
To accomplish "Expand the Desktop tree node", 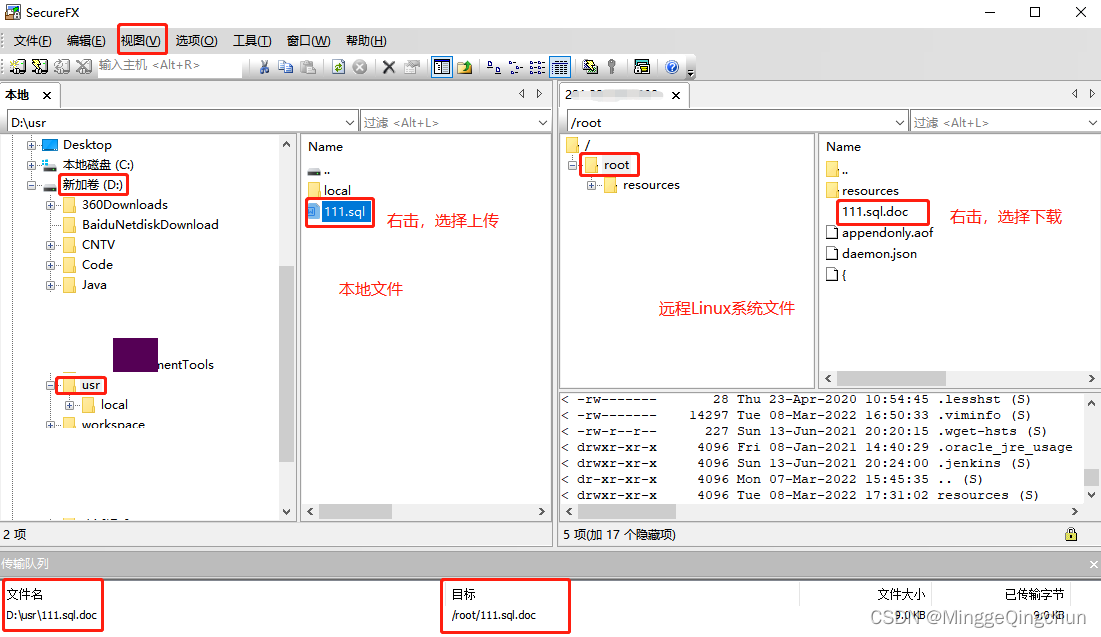I will coord(31,145).
